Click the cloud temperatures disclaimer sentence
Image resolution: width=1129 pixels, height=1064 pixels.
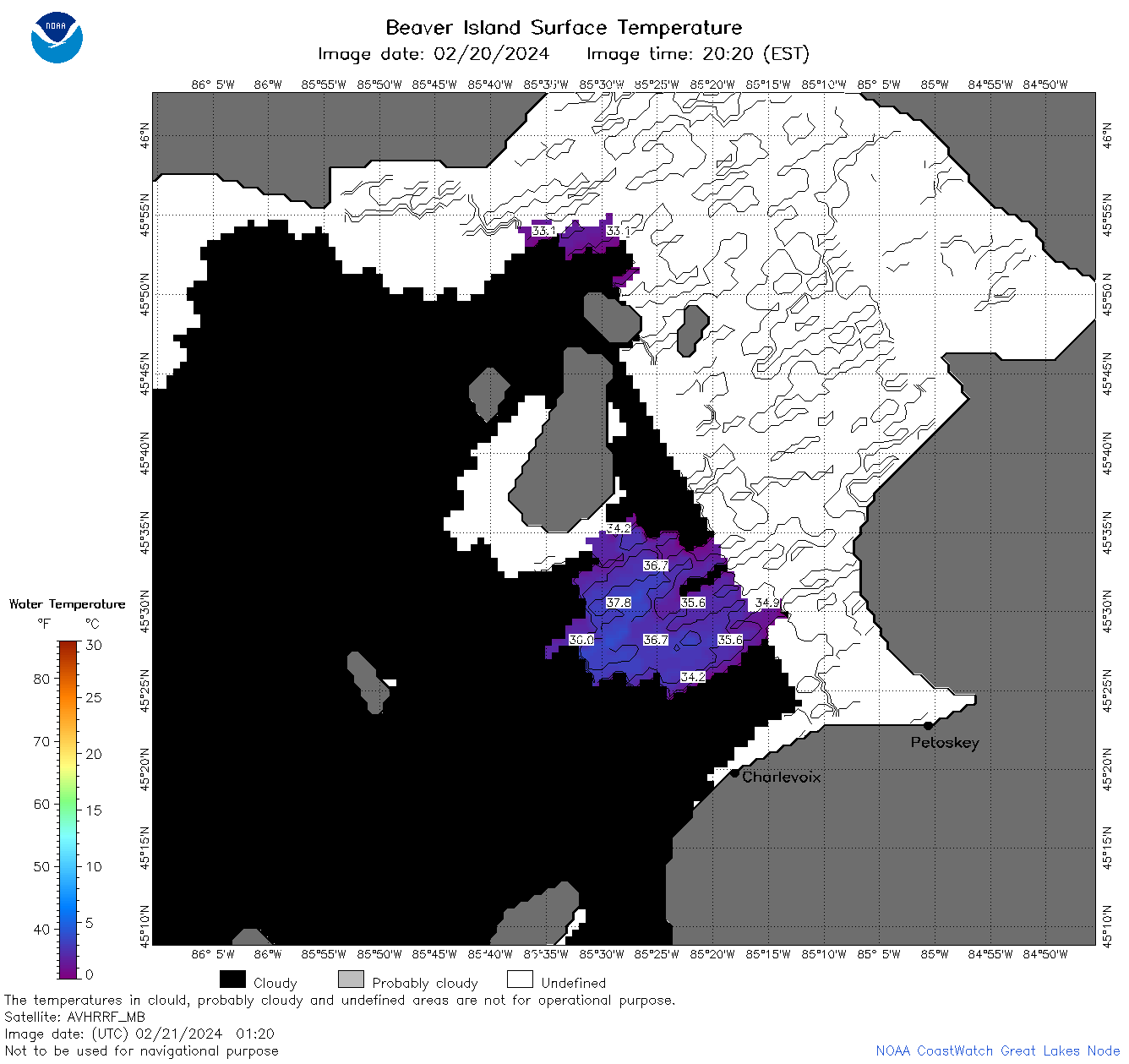coord(340,1000)
